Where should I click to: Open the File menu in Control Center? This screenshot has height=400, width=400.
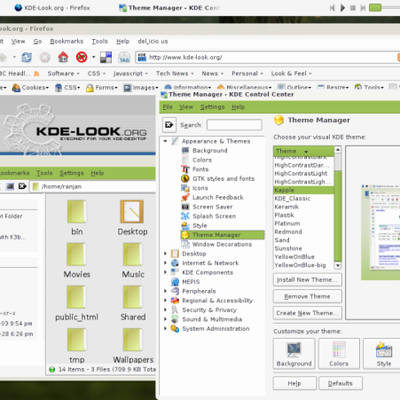coord(167,107)
